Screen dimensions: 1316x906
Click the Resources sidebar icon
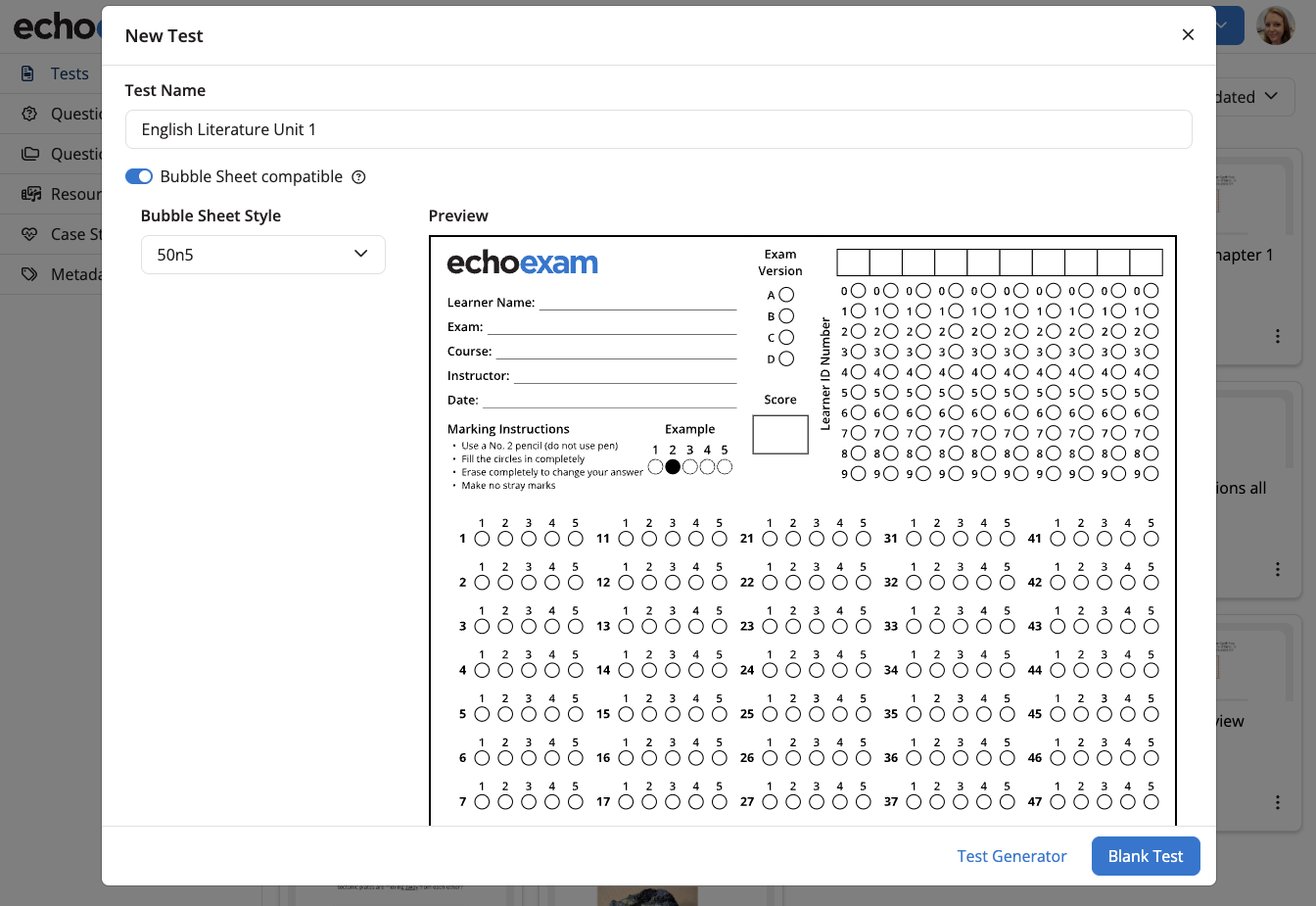[x=30, y=194]
